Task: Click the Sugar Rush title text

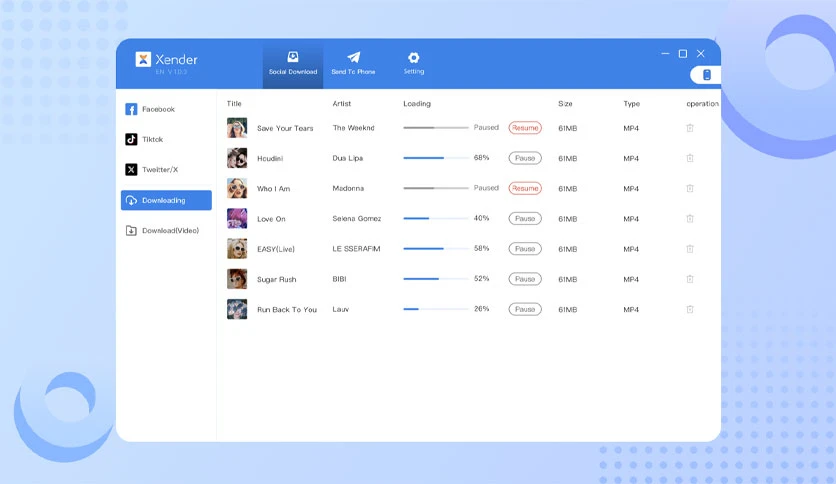Action: (x=277, y=279)
